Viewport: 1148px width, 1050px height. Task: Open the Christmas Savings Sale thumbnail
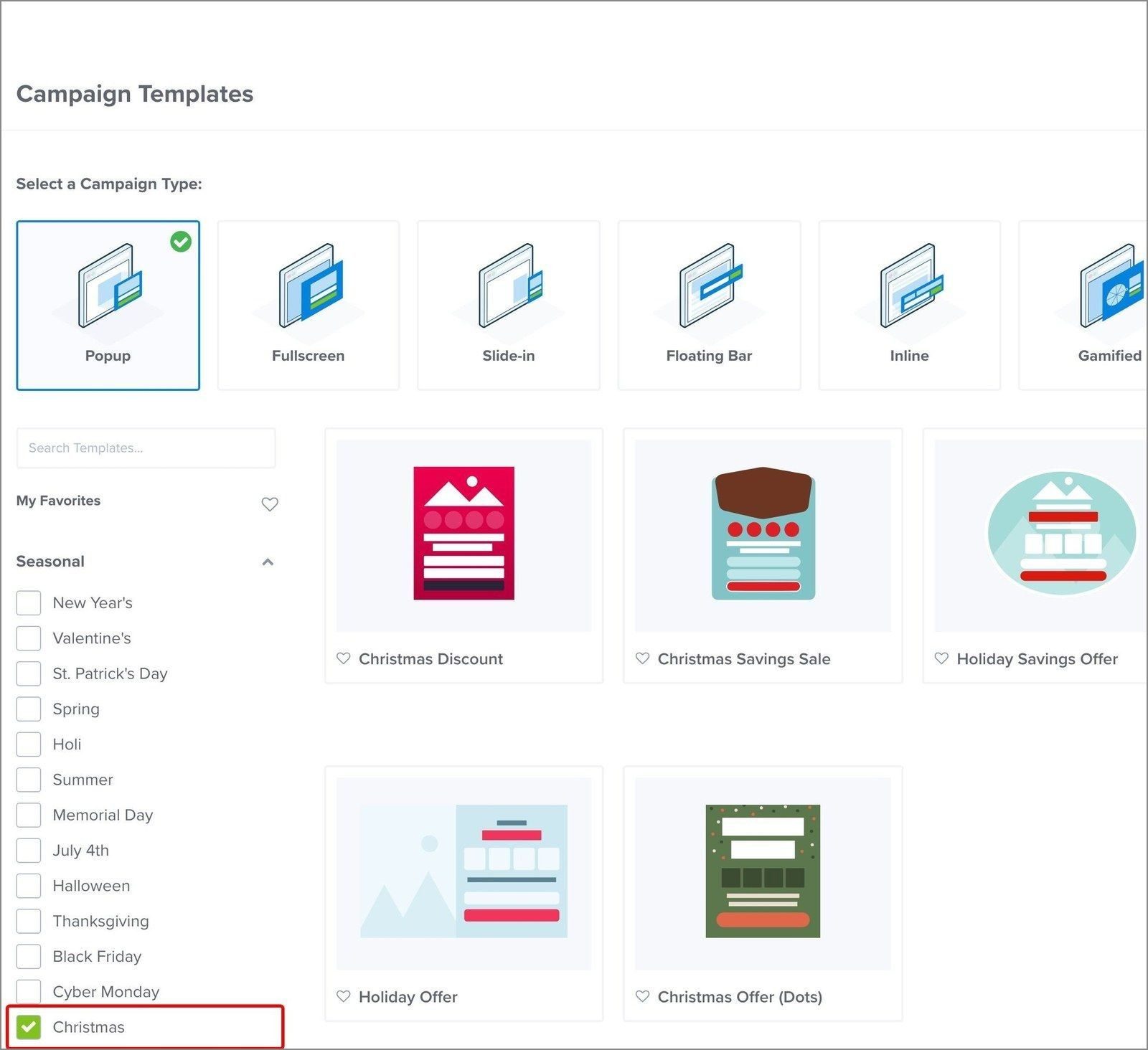point(763,536)
